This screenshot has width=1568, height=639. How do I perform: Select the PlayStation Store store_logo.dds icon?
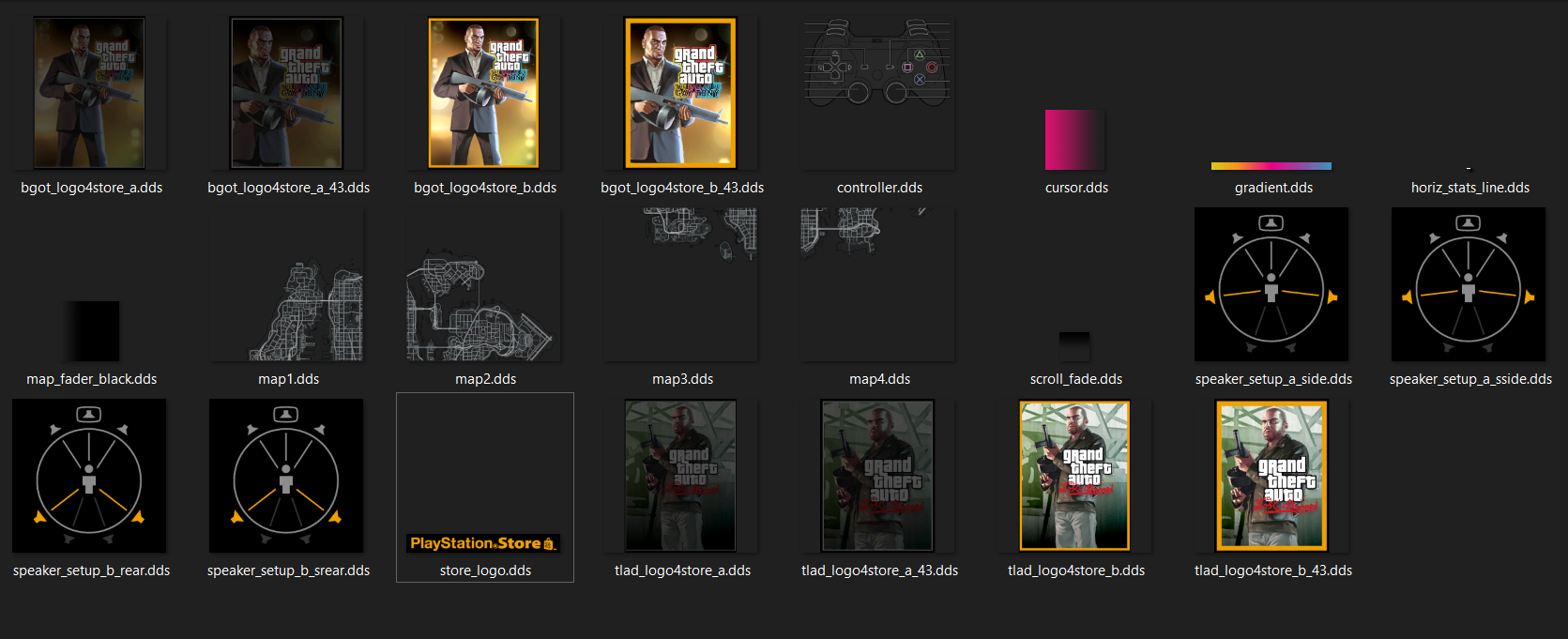click(x=483, y=543)
